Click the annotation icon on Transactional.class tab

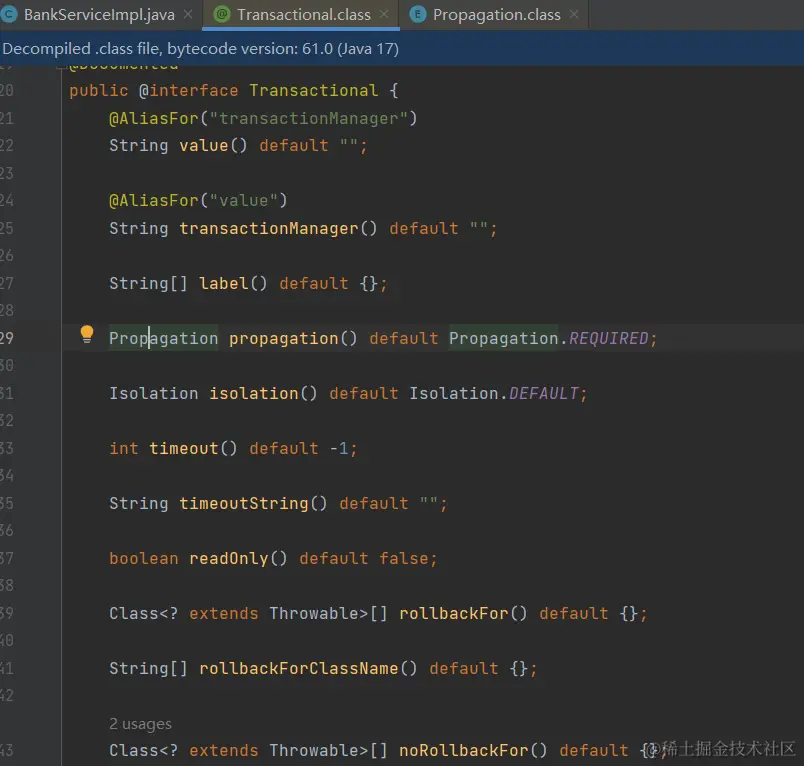(x=222, y=15)
